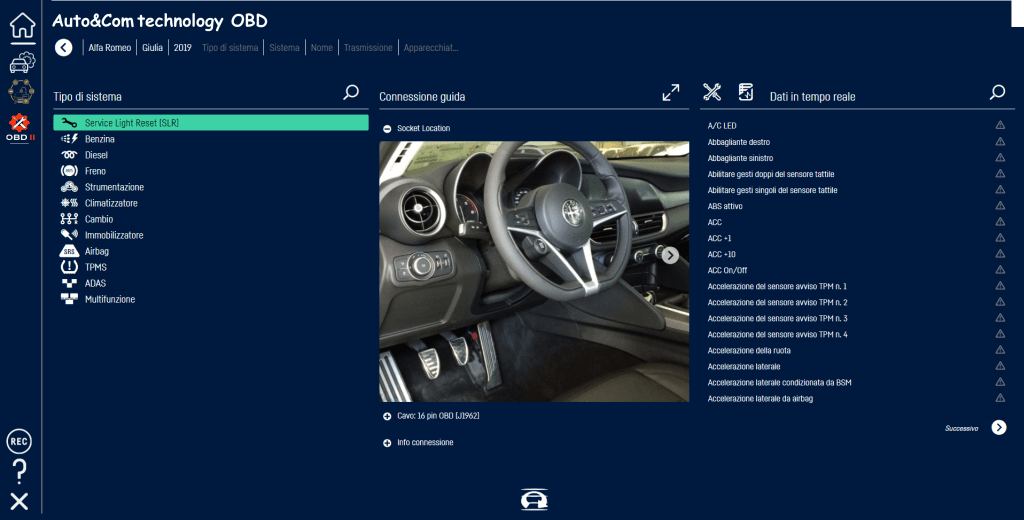Go back using the left arrow button
Viewport: 1024px width, 520px height.
click(x=64, y=47)
